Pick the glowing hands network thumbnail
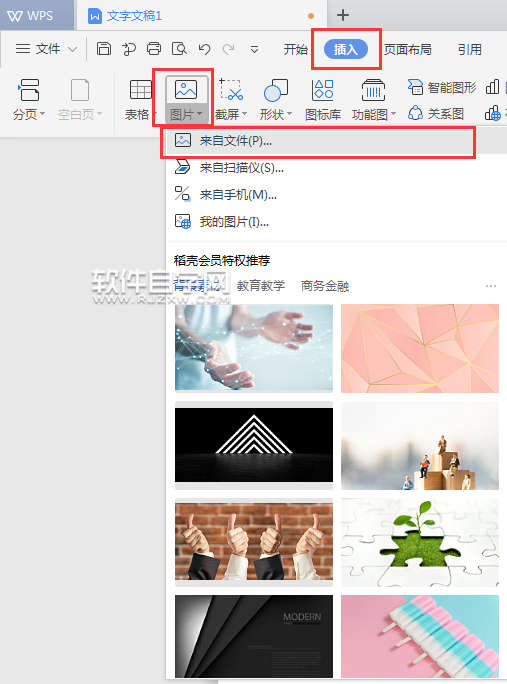Image resolution: width=507 pixels, height=684 pixels. 254,347
